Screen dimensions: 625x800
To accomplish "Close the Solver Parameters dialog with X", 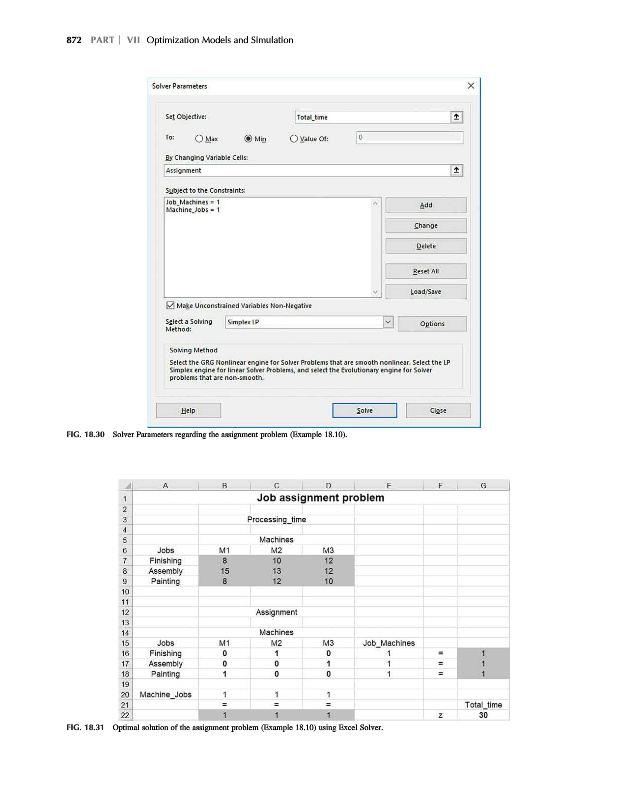I will click(x=469, y=86).
